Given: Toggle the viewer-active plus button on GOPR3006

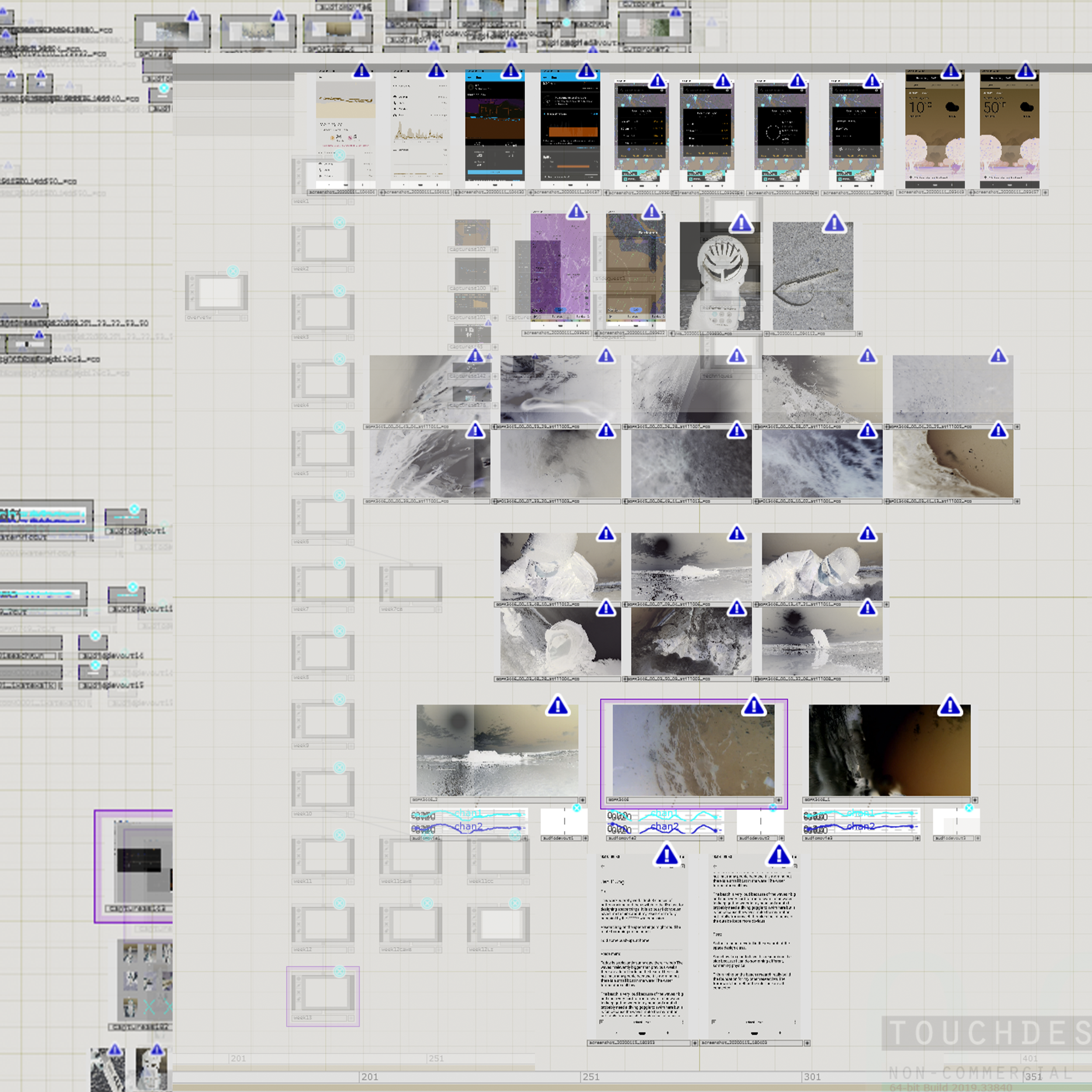Looking at the screenshot, I should point(778,800).
